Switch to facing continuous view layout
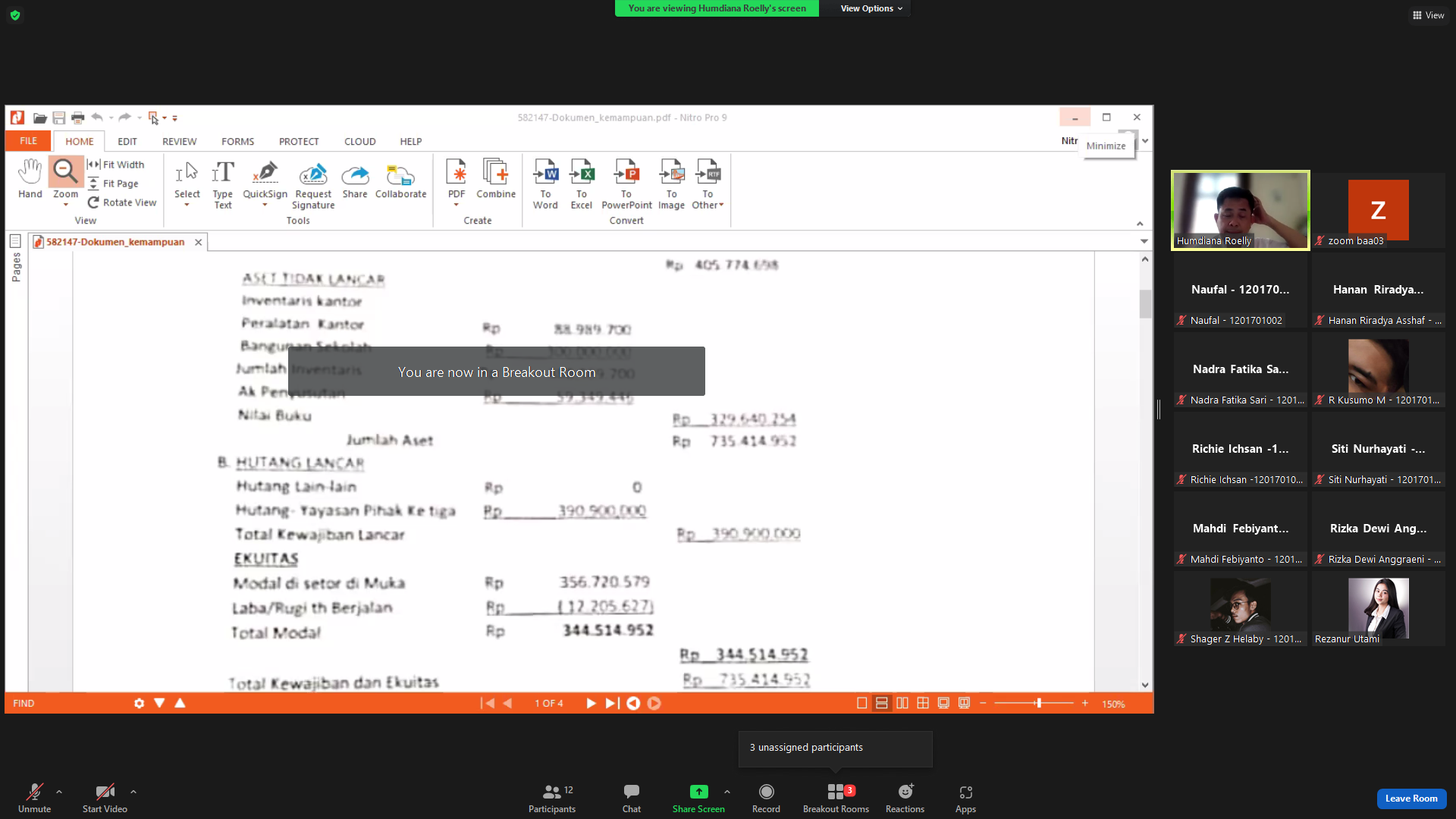 pyautogui.click(x=923, y=703)
